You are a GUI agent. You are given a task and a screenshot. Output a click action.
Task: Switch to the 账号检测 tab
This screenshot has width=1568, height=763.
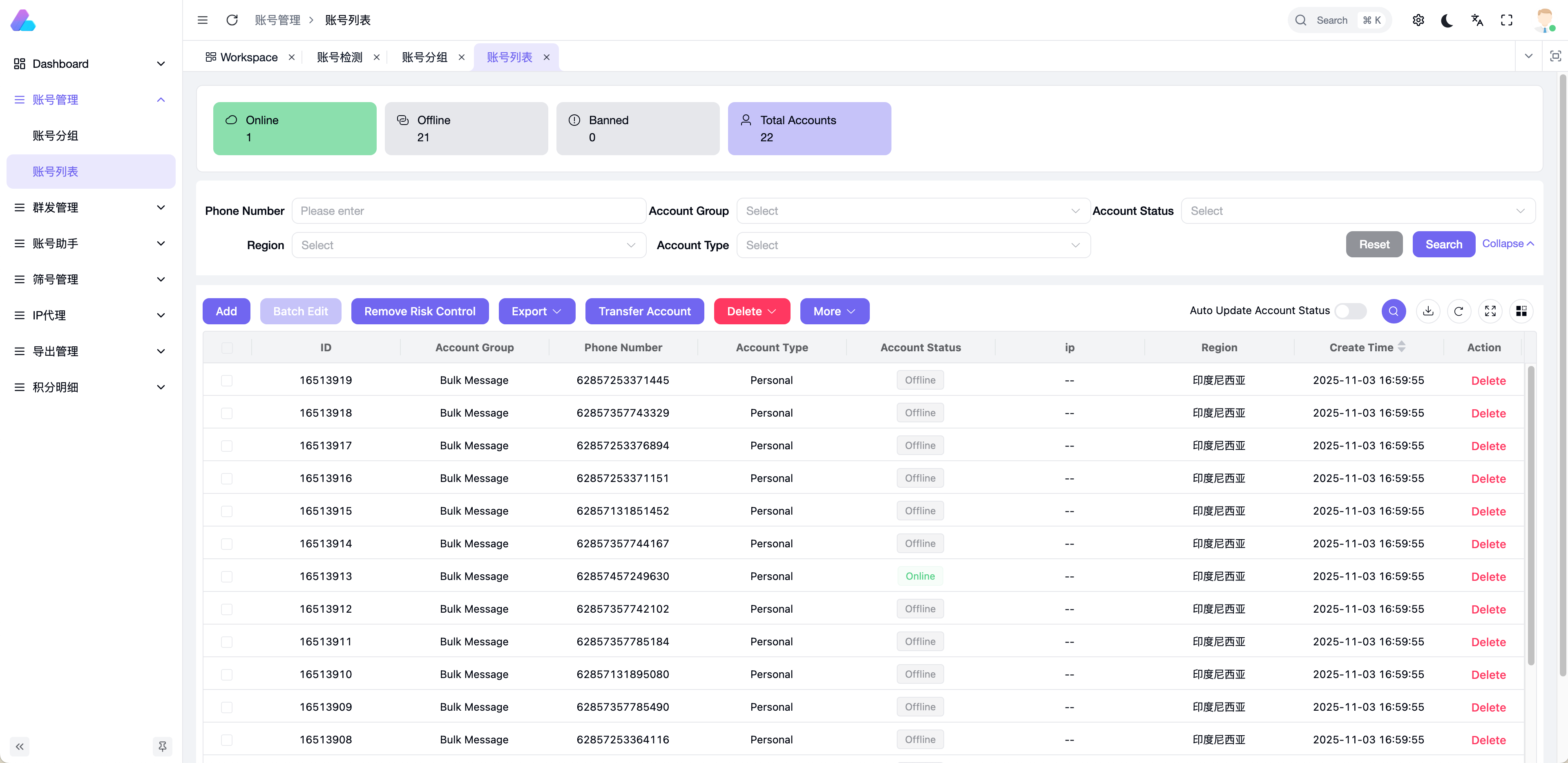[339, 57]
